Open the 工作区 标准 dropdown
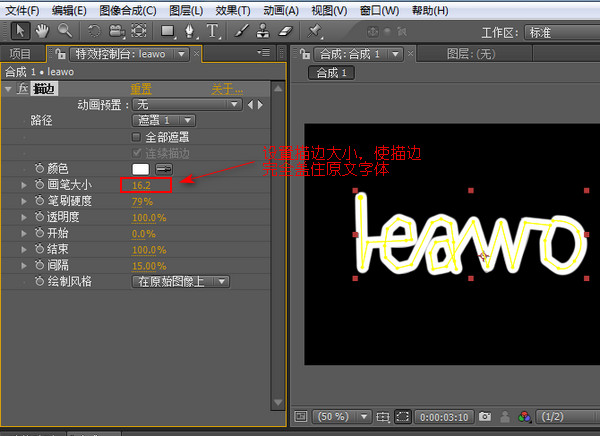600x436 pixels. pos(562,33)
